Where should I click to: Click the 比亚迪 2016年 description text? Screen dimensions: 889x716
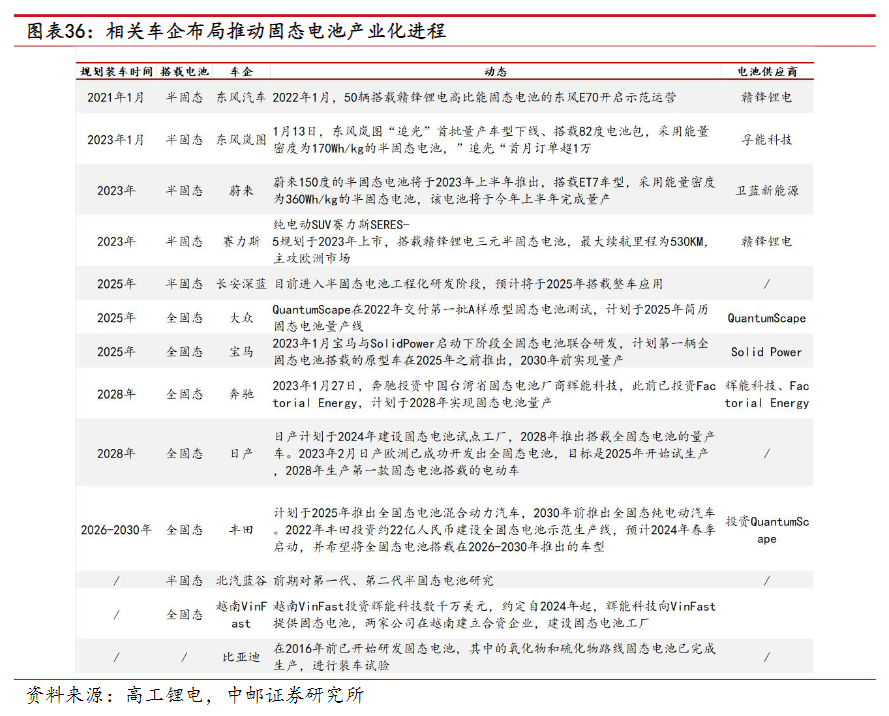pos(494,658)
